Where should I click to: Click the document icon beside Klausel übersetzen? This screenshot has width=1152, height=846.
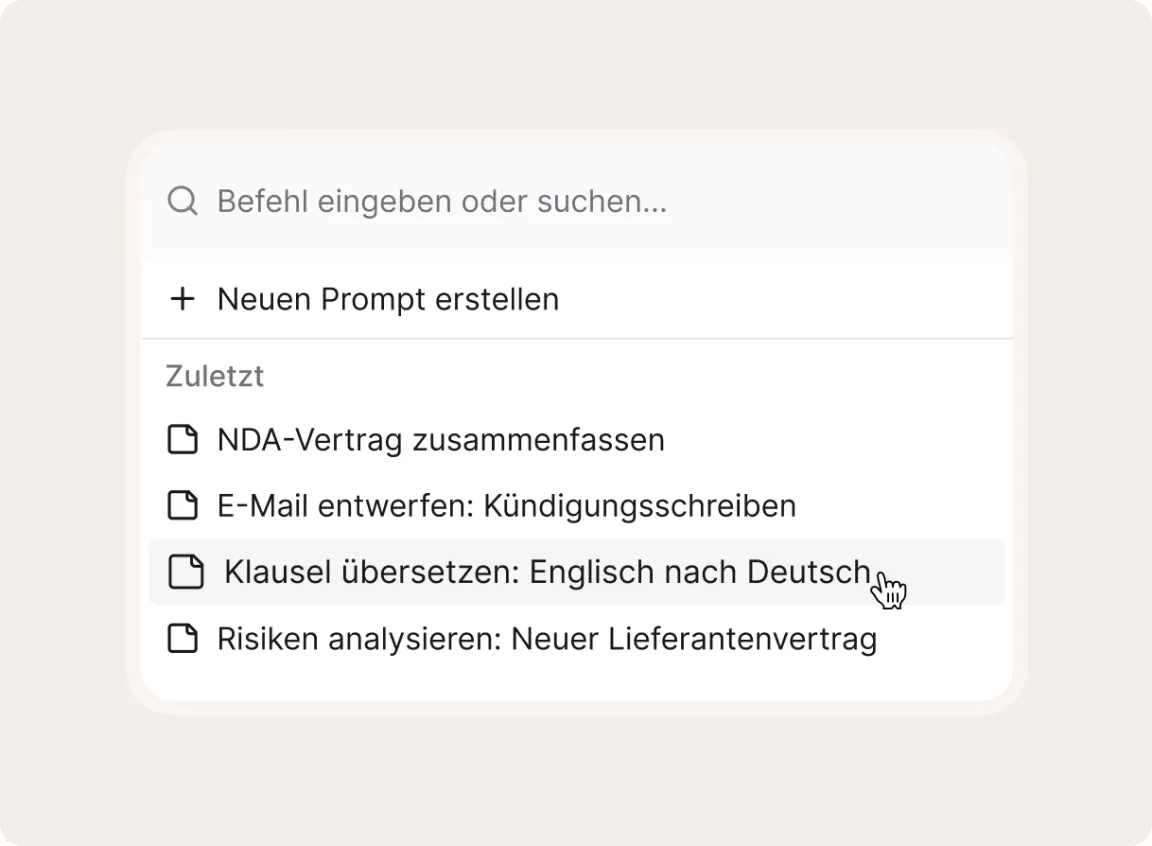coord(186,572)
